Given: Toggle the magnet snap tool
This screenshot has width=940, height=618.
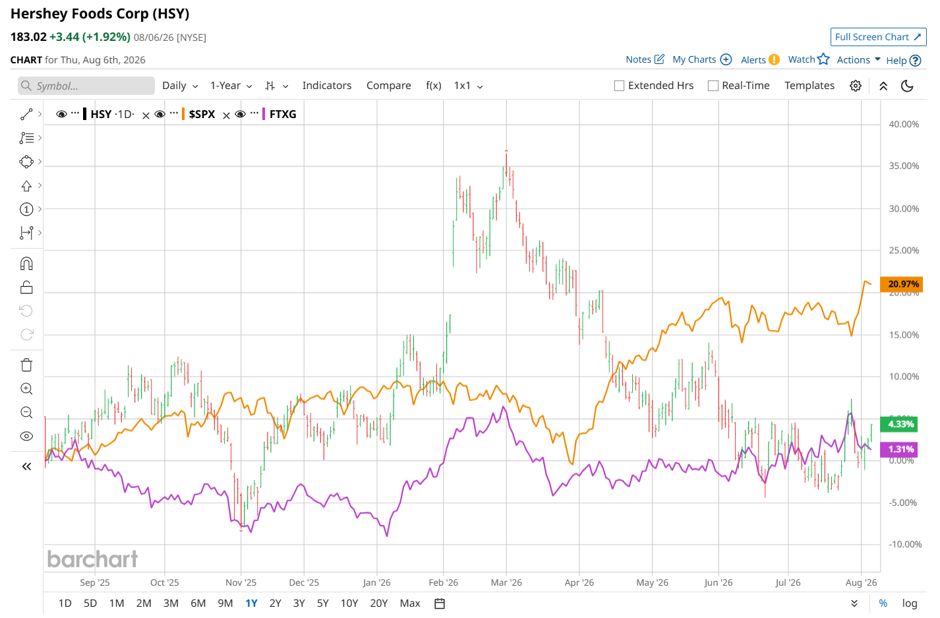Looking at the screenshot, I should [x=26, y=264].
